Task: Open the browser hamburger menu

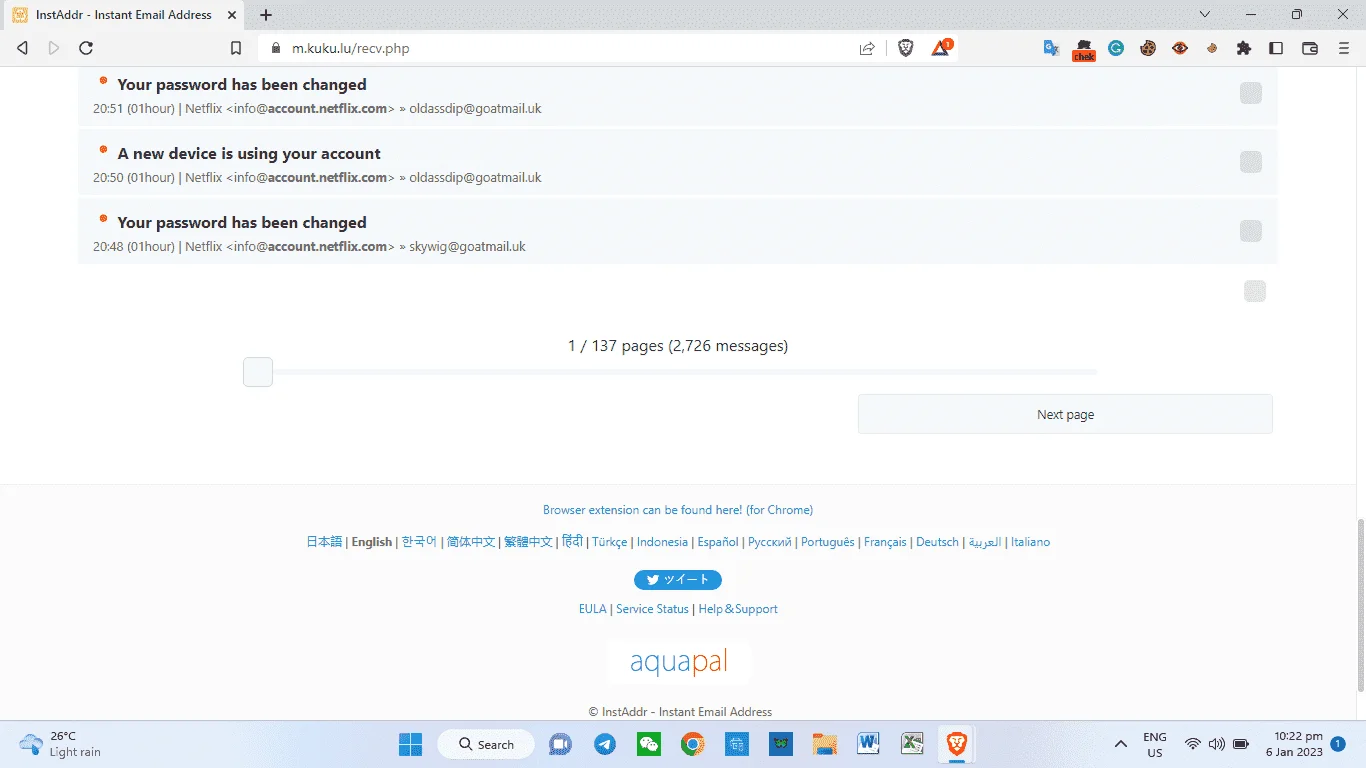Action: tap(1343, 48)
